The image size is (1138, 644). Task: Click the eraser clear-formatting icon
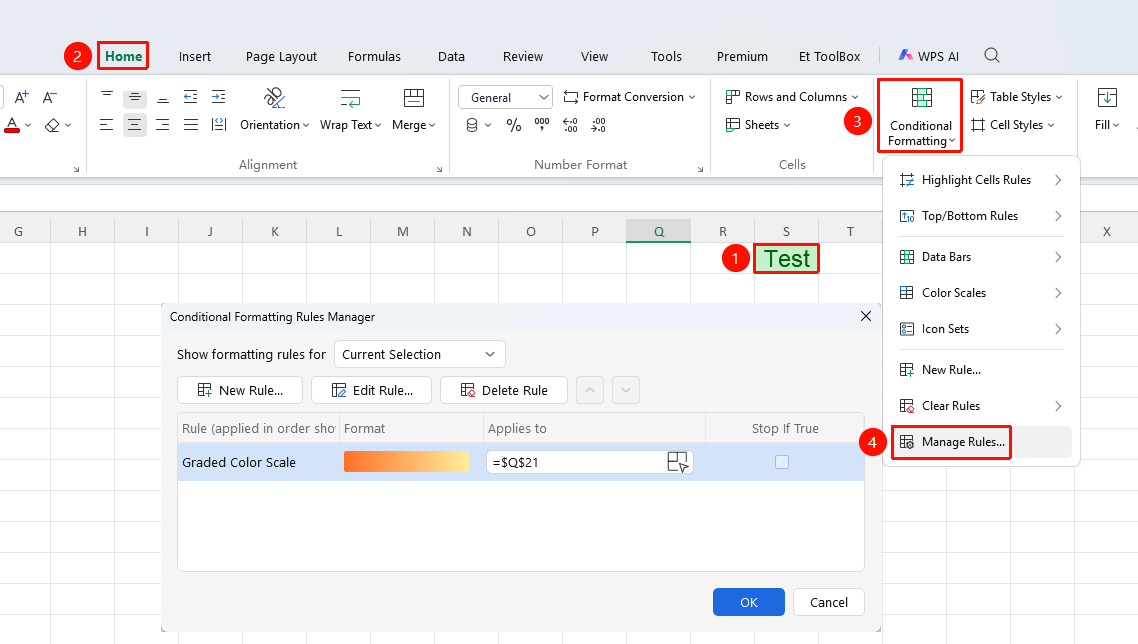coord(52,125)
